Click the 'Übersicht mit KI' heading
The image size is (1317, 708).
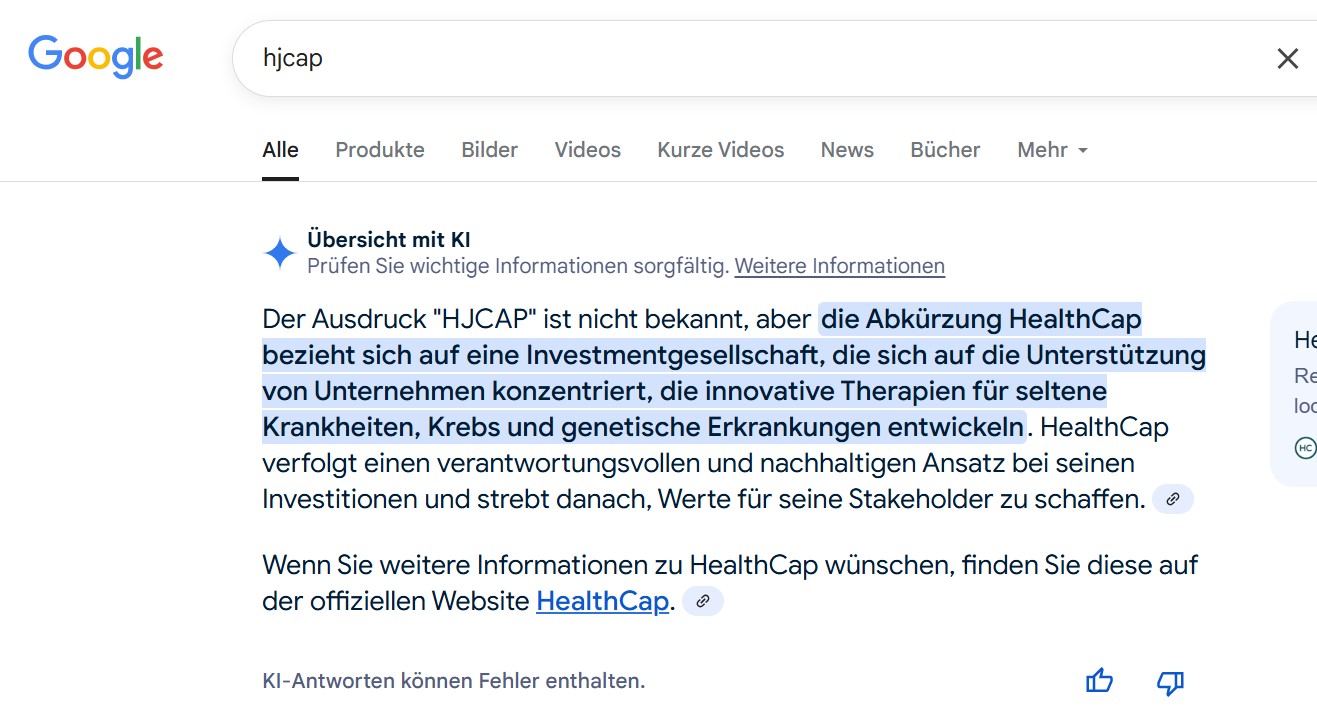click(x=389, y=240)
